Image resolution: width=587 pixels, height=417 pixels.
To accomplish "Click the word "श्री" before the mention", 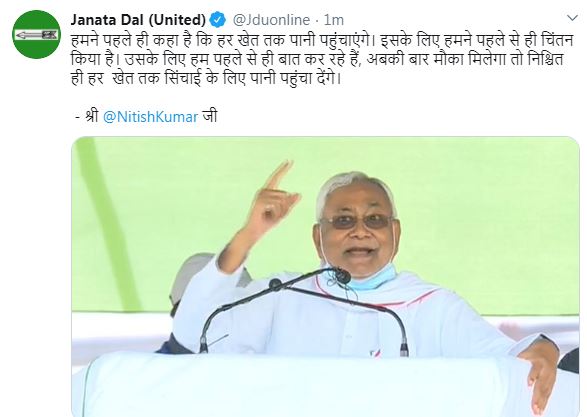I will (x=91, y=116).
